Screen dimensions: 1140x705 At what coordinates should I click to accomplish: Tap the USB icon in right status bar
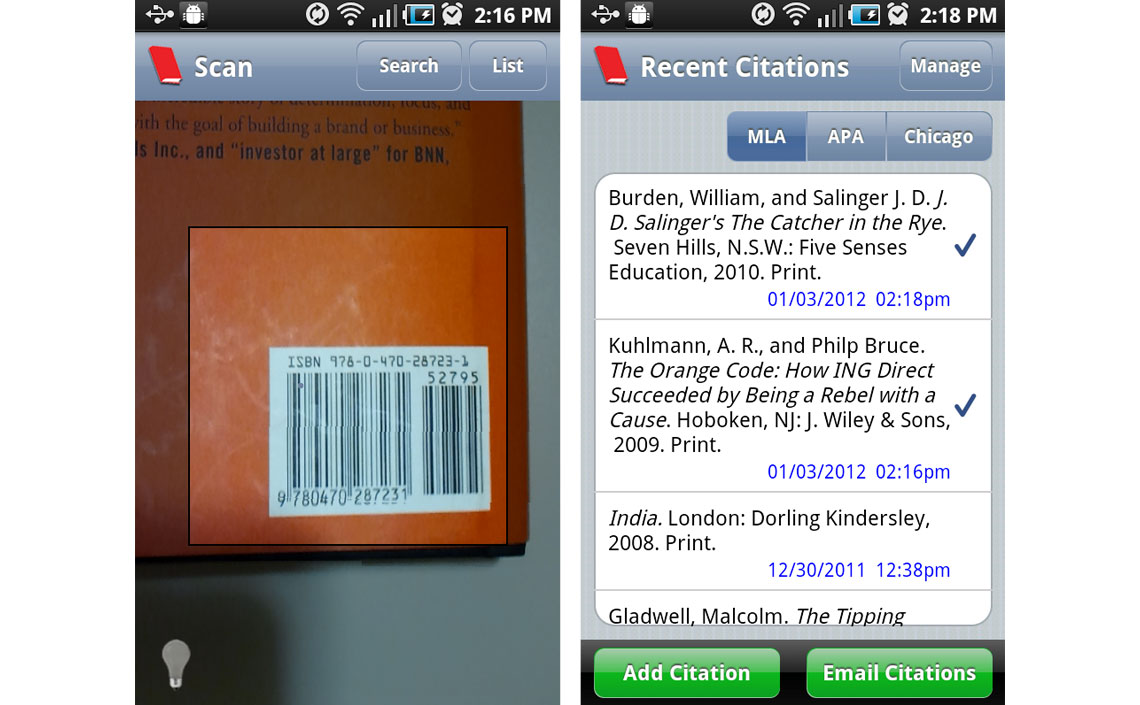605,15
